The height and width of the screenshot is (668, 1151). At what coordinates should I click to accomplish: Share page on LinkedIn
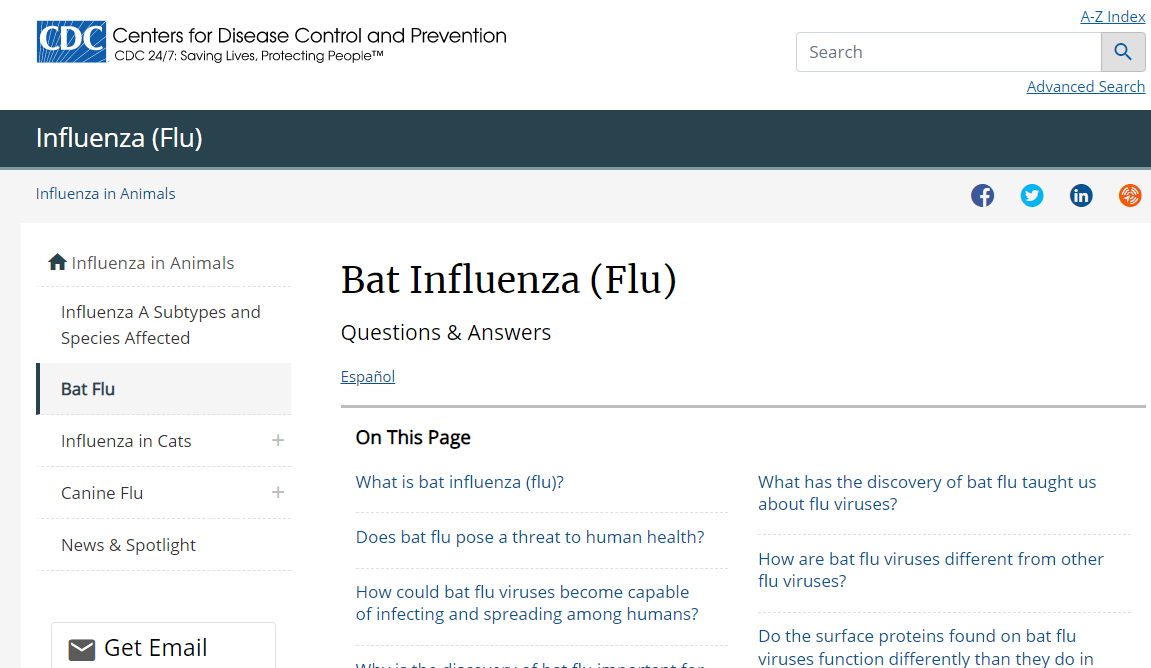click(1081, 195)
